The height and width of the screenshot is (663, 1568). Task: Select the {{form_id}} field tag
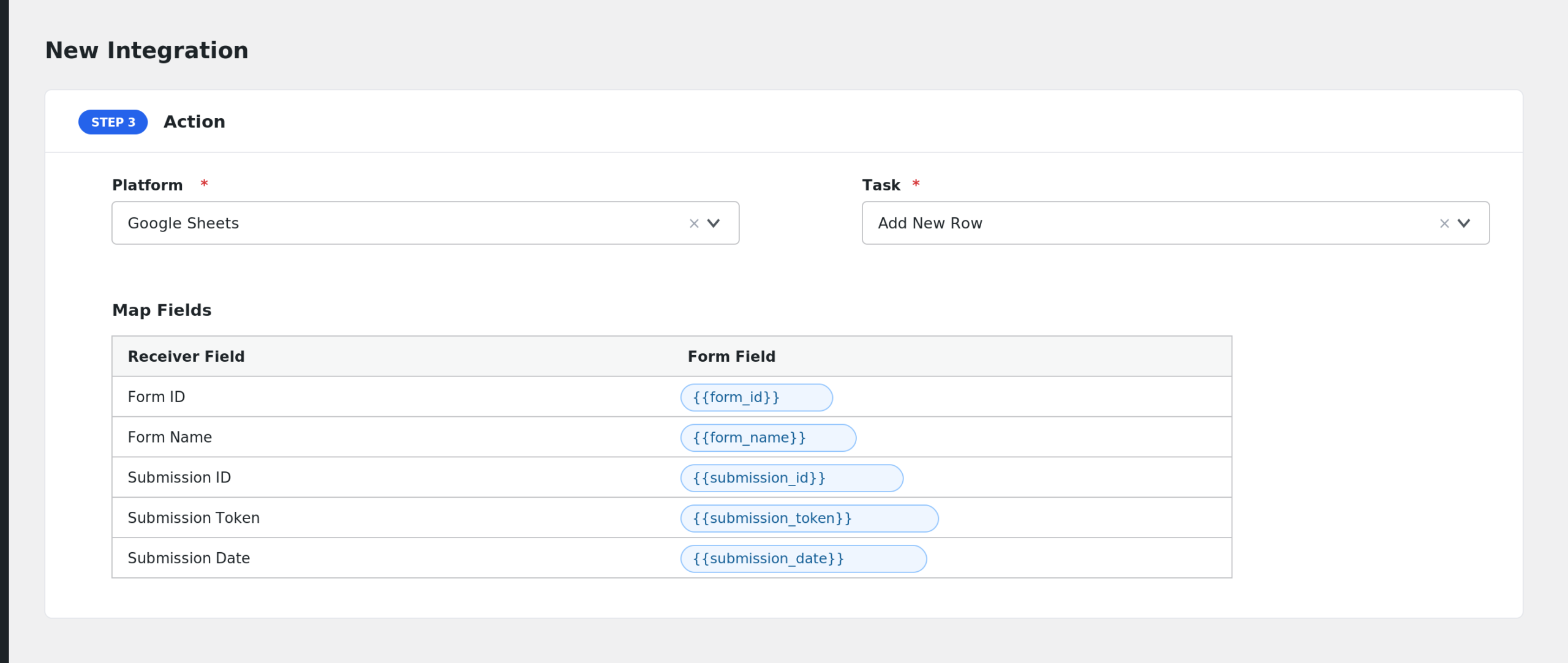756,397
